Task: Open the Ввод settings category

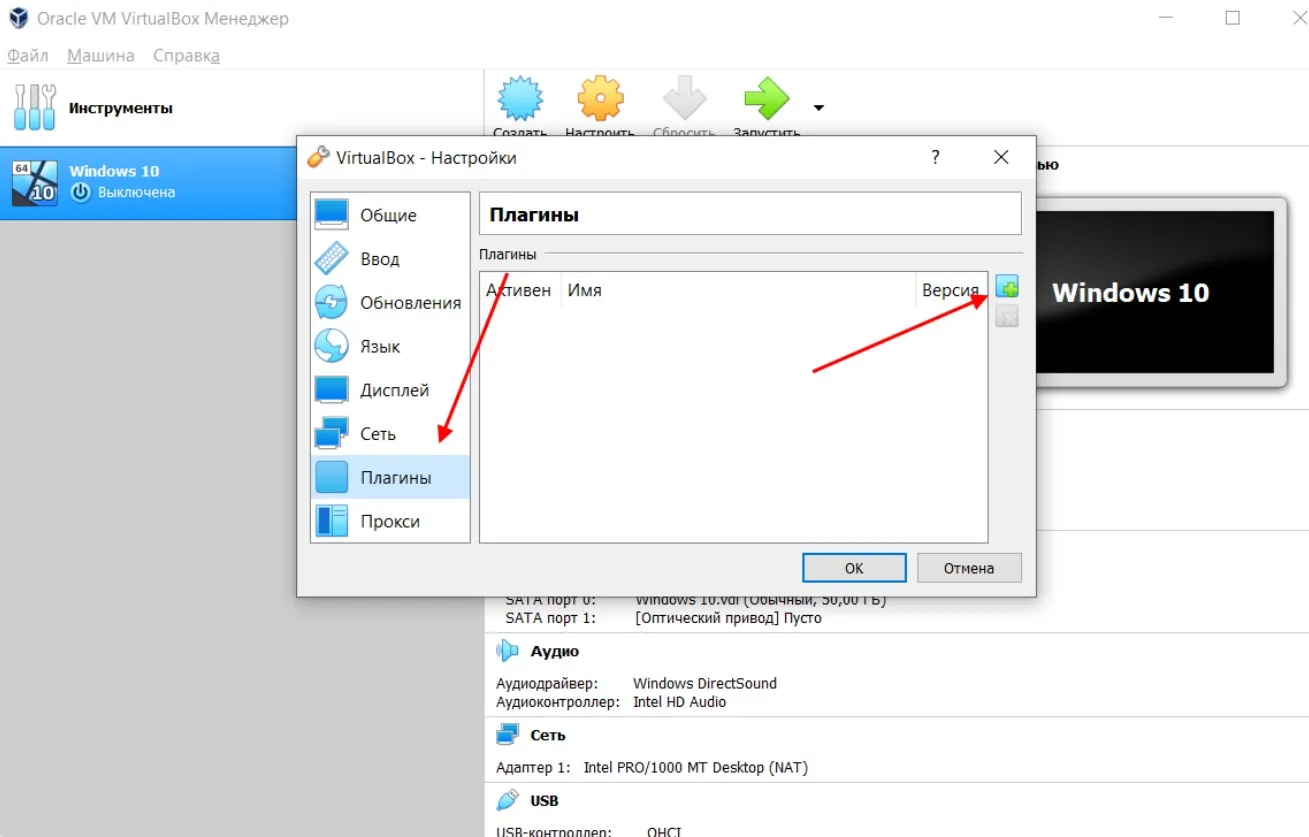Action: 390,259
